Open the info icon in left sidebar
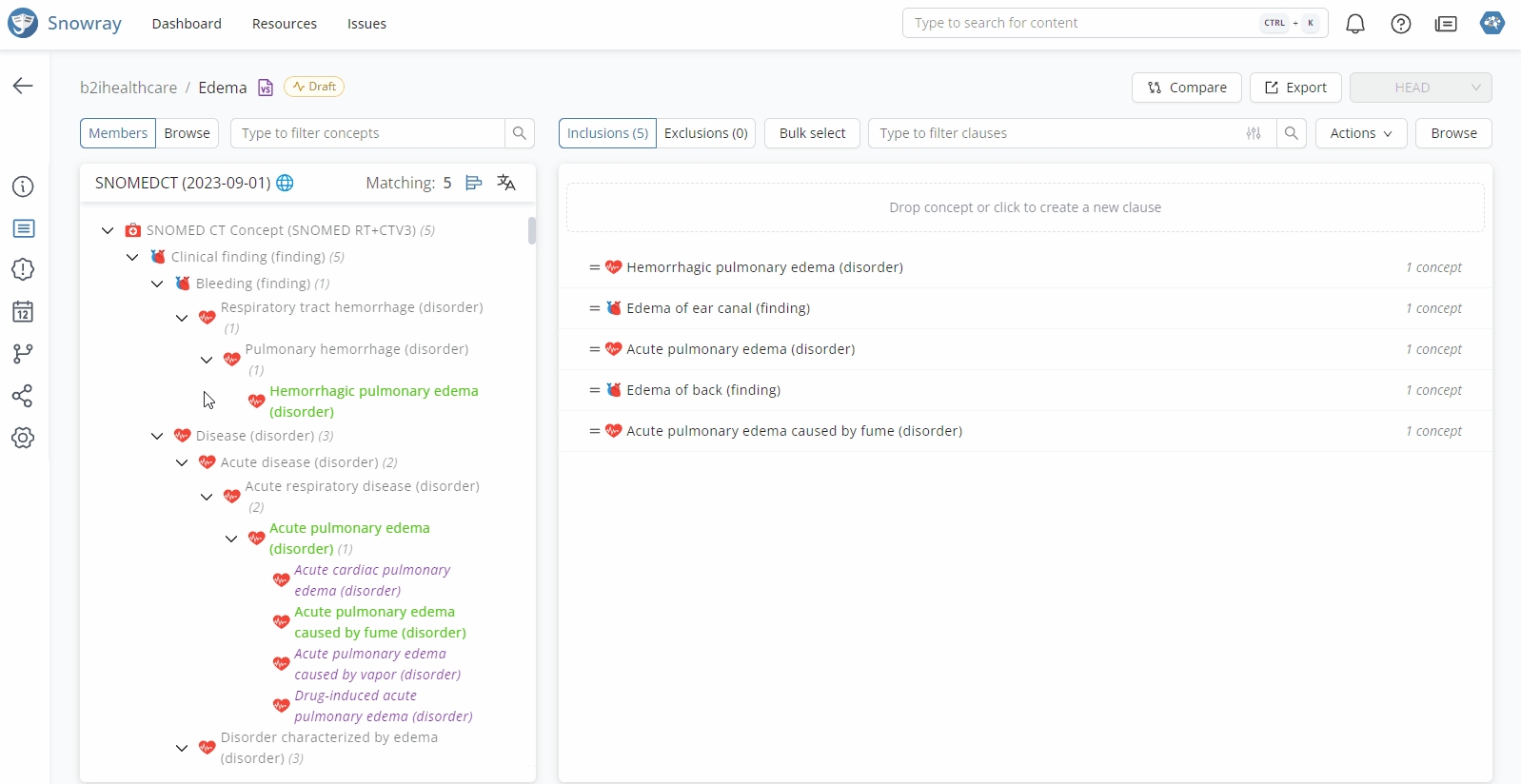This screenshot has height=784, width=1521. pos(23,186)
